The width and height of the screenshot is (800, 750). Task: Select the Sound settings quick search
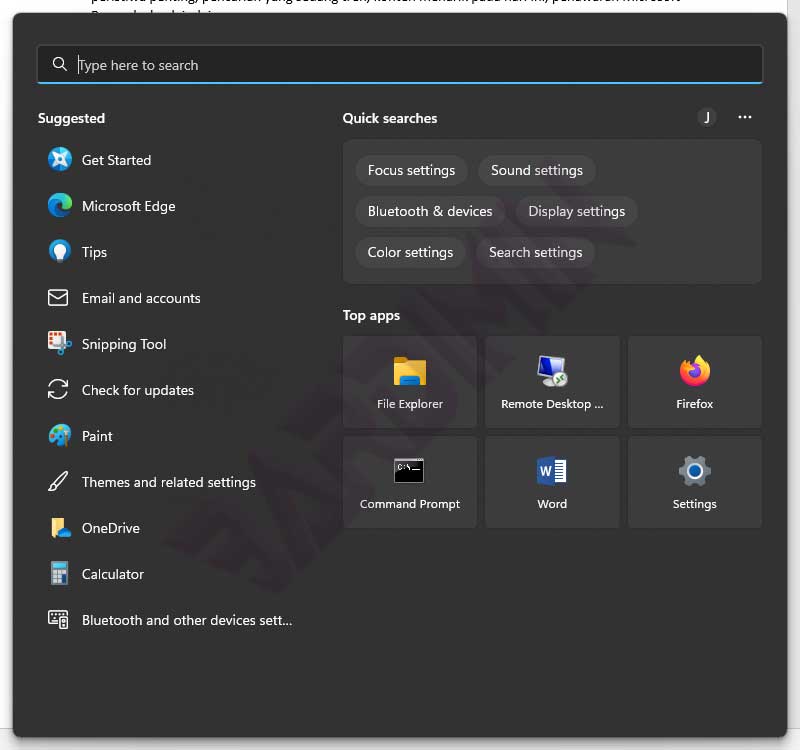point(537,170)
